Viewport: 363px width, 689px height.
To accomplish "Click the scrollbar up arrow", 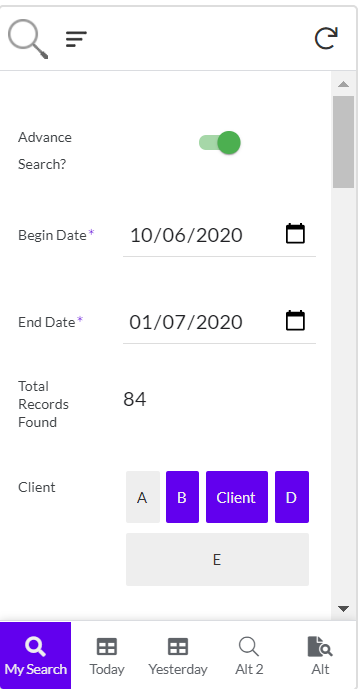I will point(344,84).
